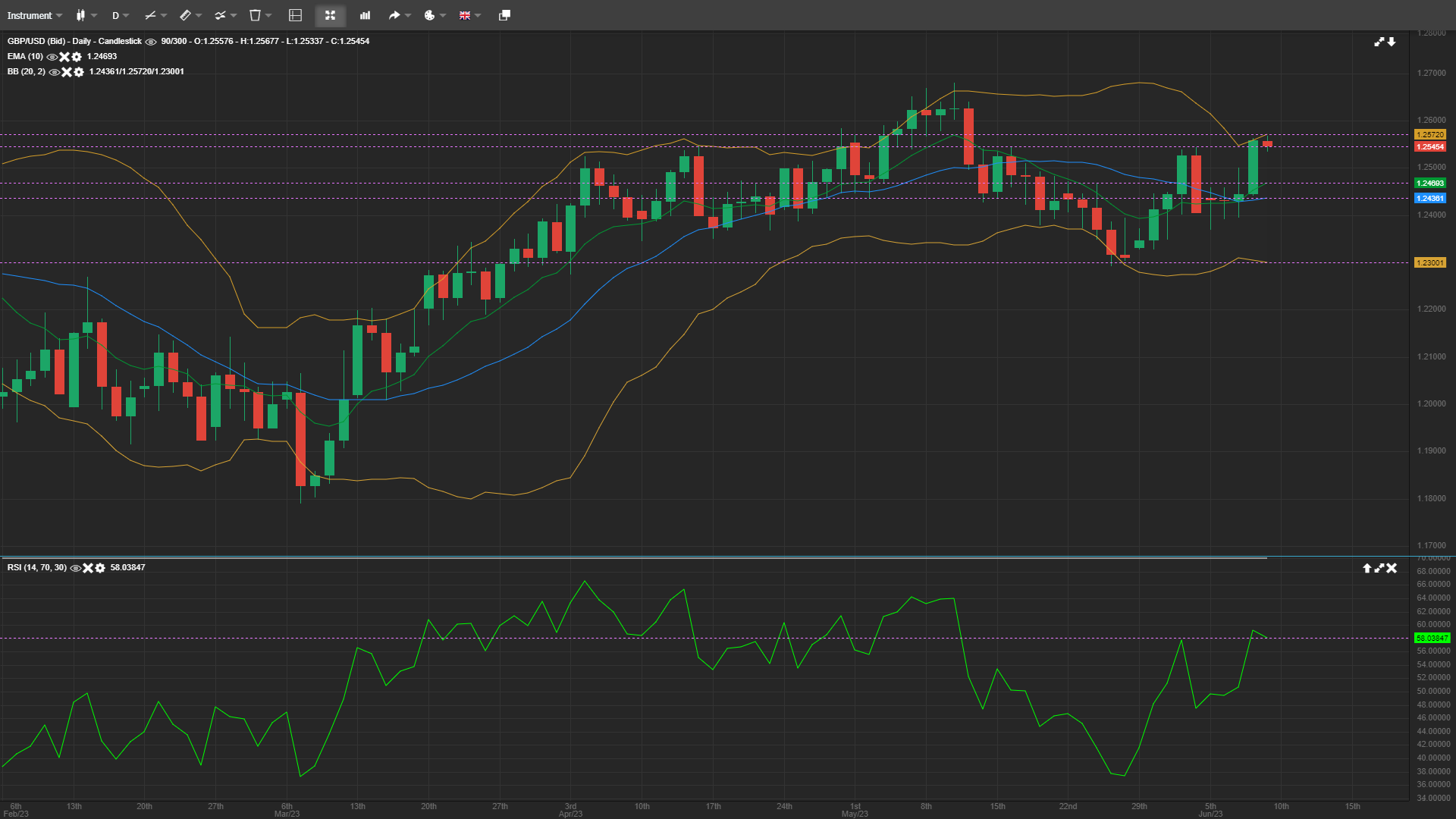This screenshot has height=819, width=1456.
Task: Open the share arrow menu
Action: click(x=394, y=15)
